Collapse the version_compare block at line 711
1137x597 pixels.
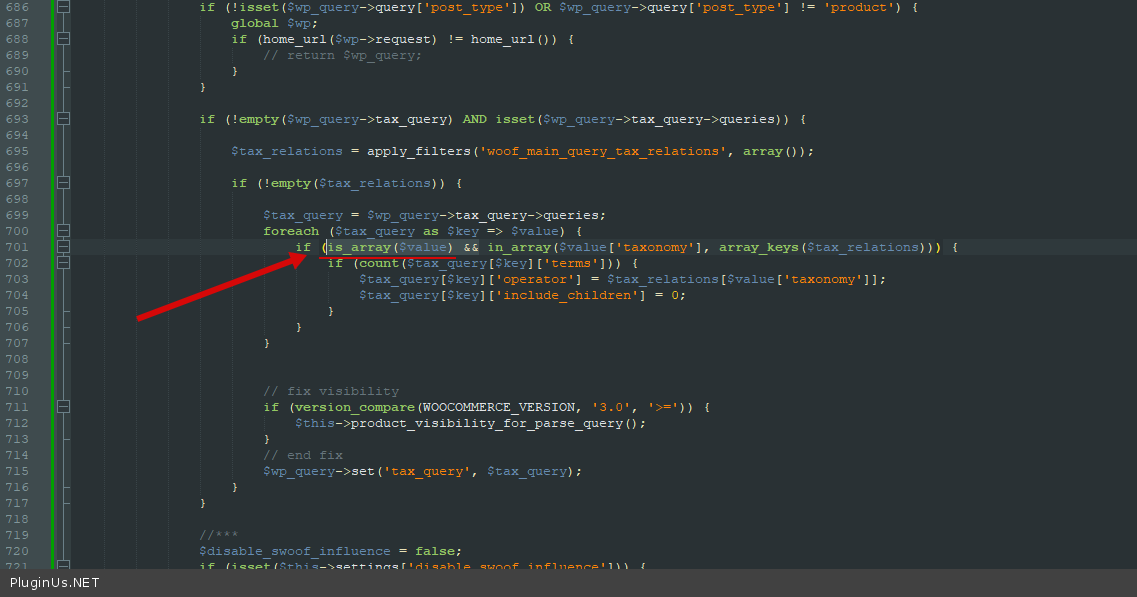click(64, 407)
